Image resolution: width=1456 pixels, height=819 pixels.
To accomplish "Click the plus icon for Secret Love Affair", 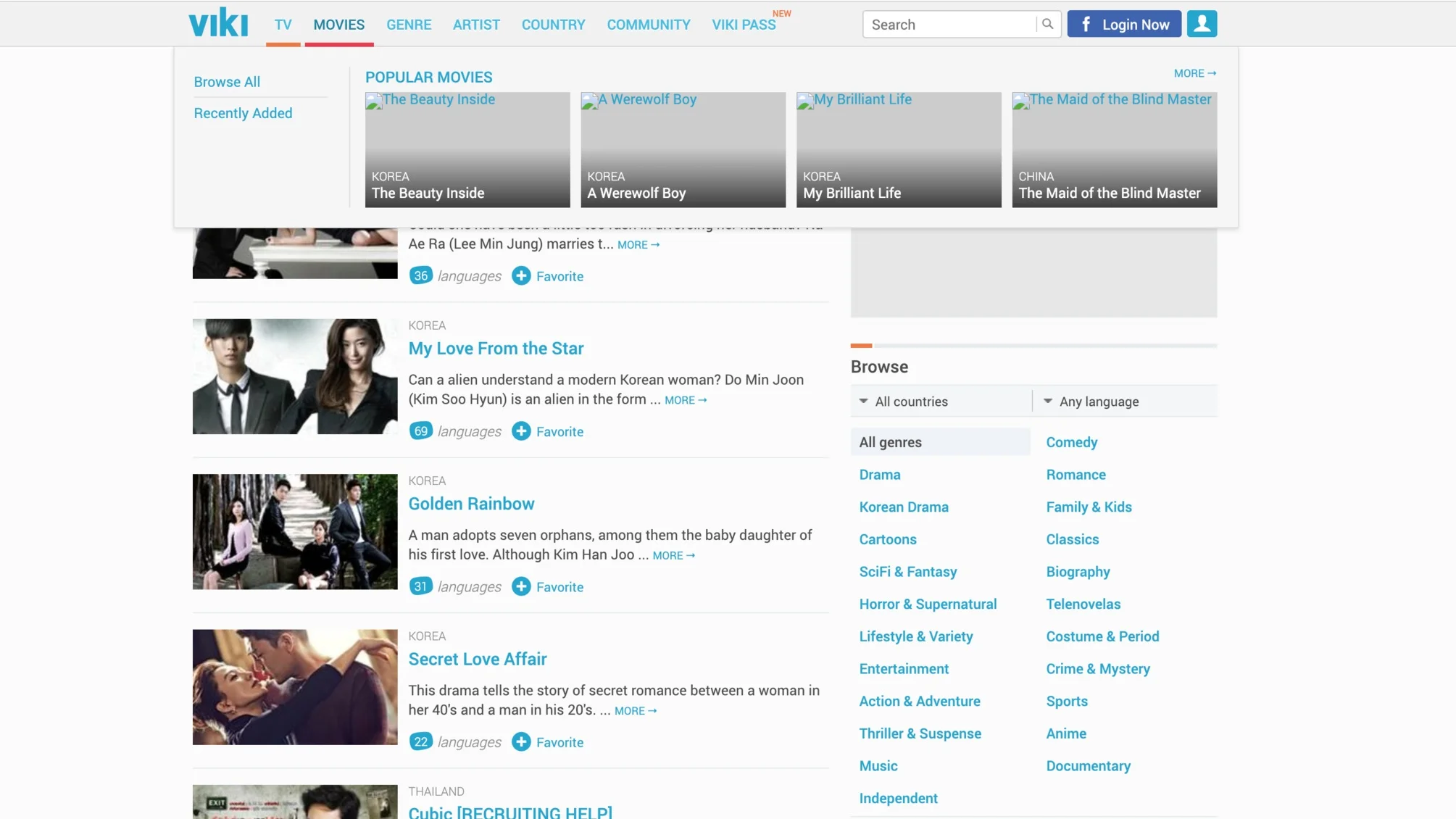I will (521, 741).
